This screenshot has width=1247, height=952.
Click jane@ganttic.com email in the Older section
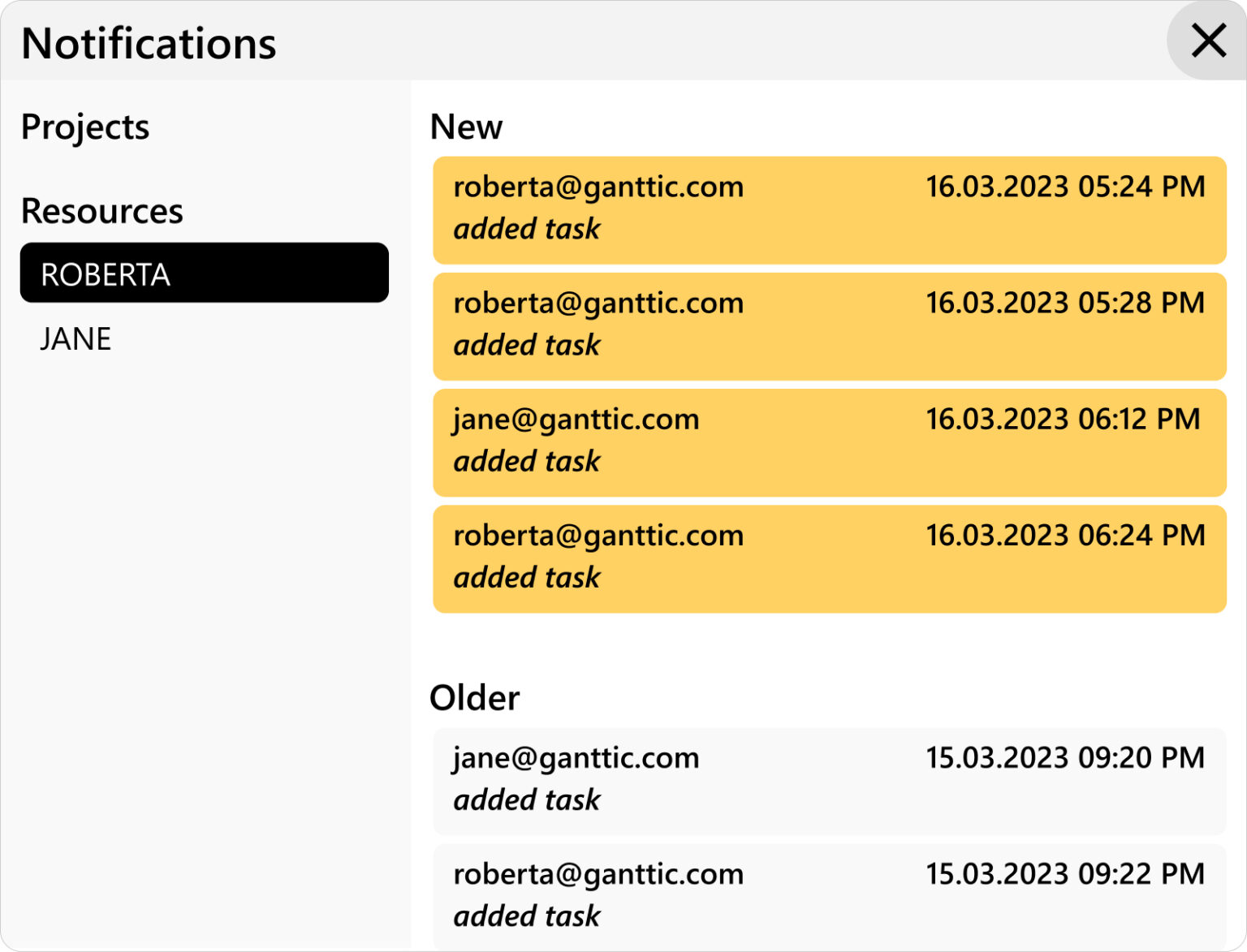point(576,757)
